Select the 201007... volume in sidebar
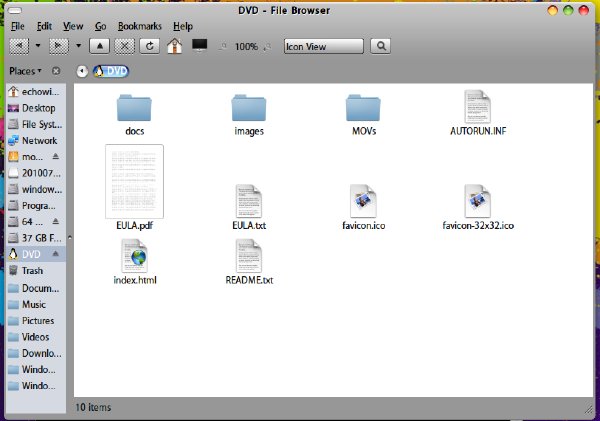600x421 pixels. point(36,173)
